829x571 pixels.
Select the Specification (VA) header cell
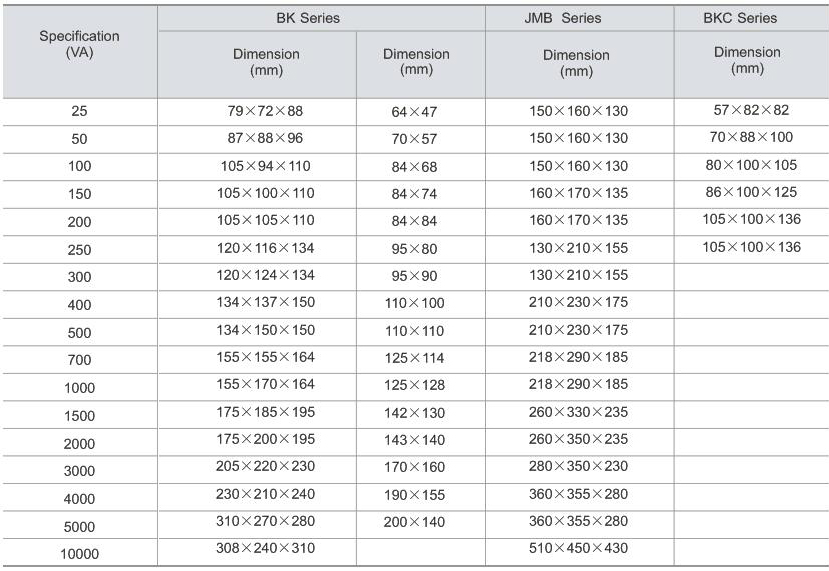click(79, 44)
